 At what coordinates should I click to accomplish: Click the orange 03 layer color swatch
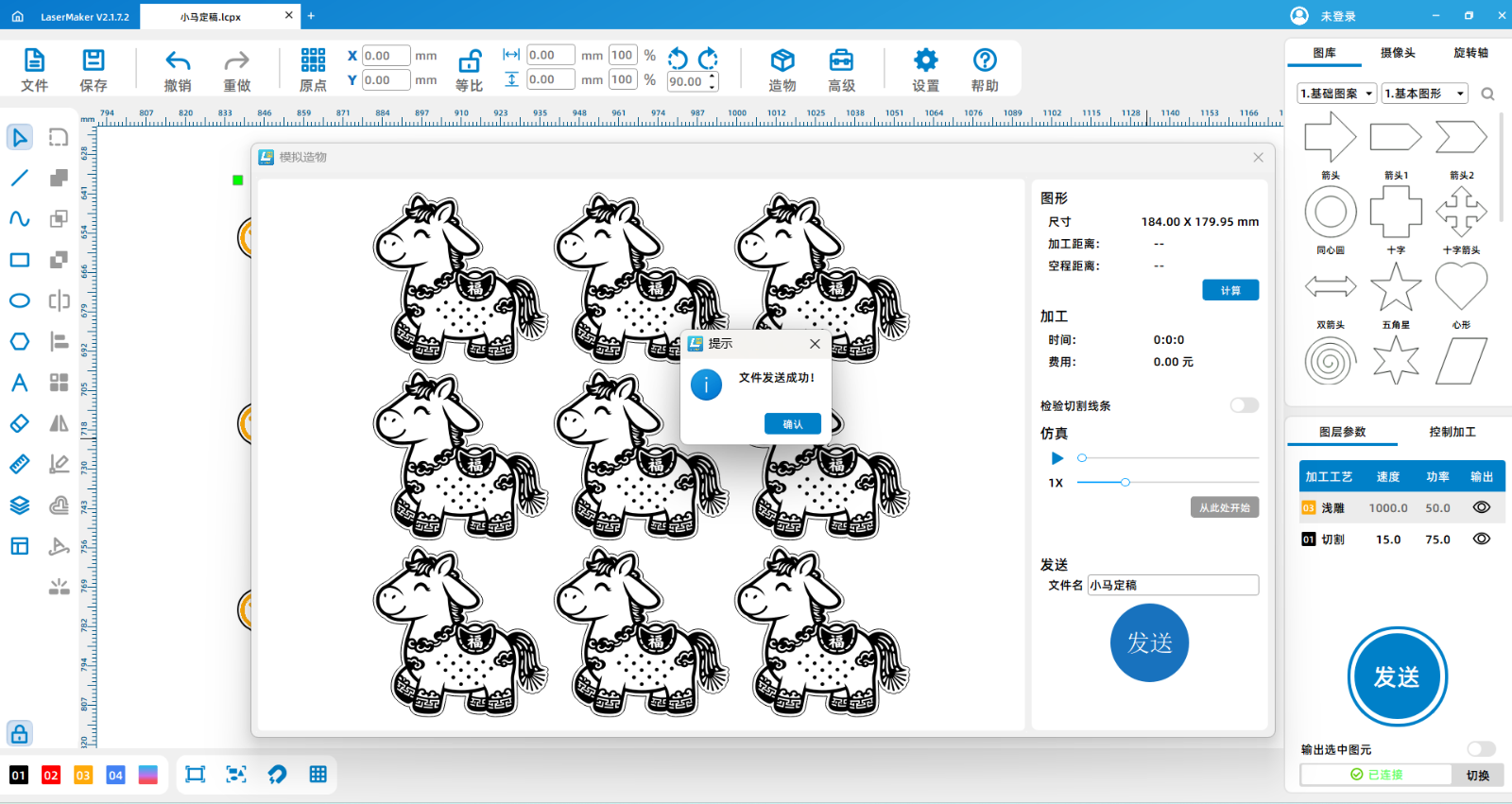(x=83, y=775)
